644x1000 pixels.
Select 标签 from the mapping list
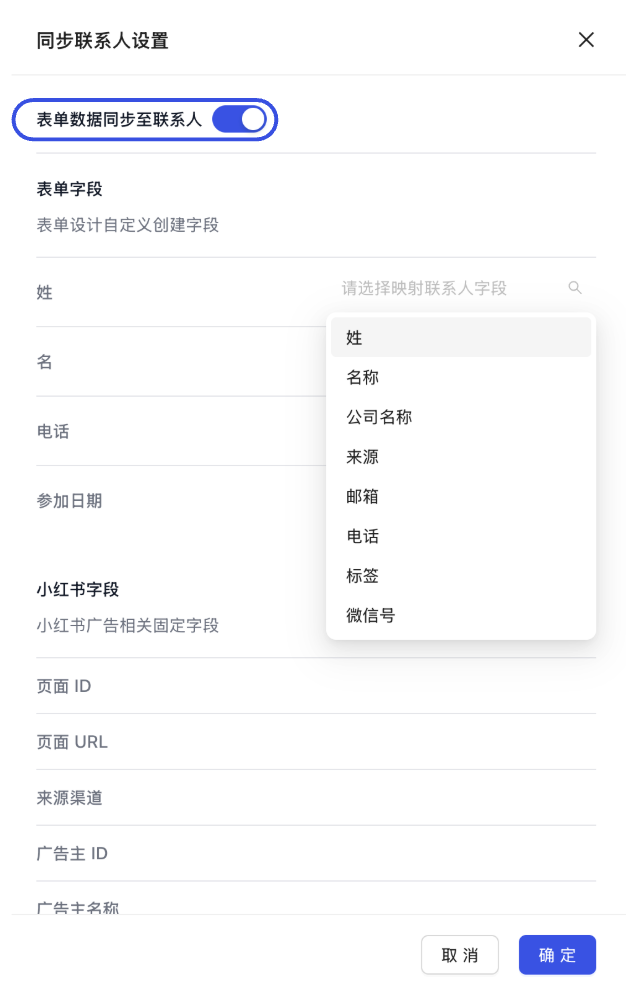[x=461, y=577]
